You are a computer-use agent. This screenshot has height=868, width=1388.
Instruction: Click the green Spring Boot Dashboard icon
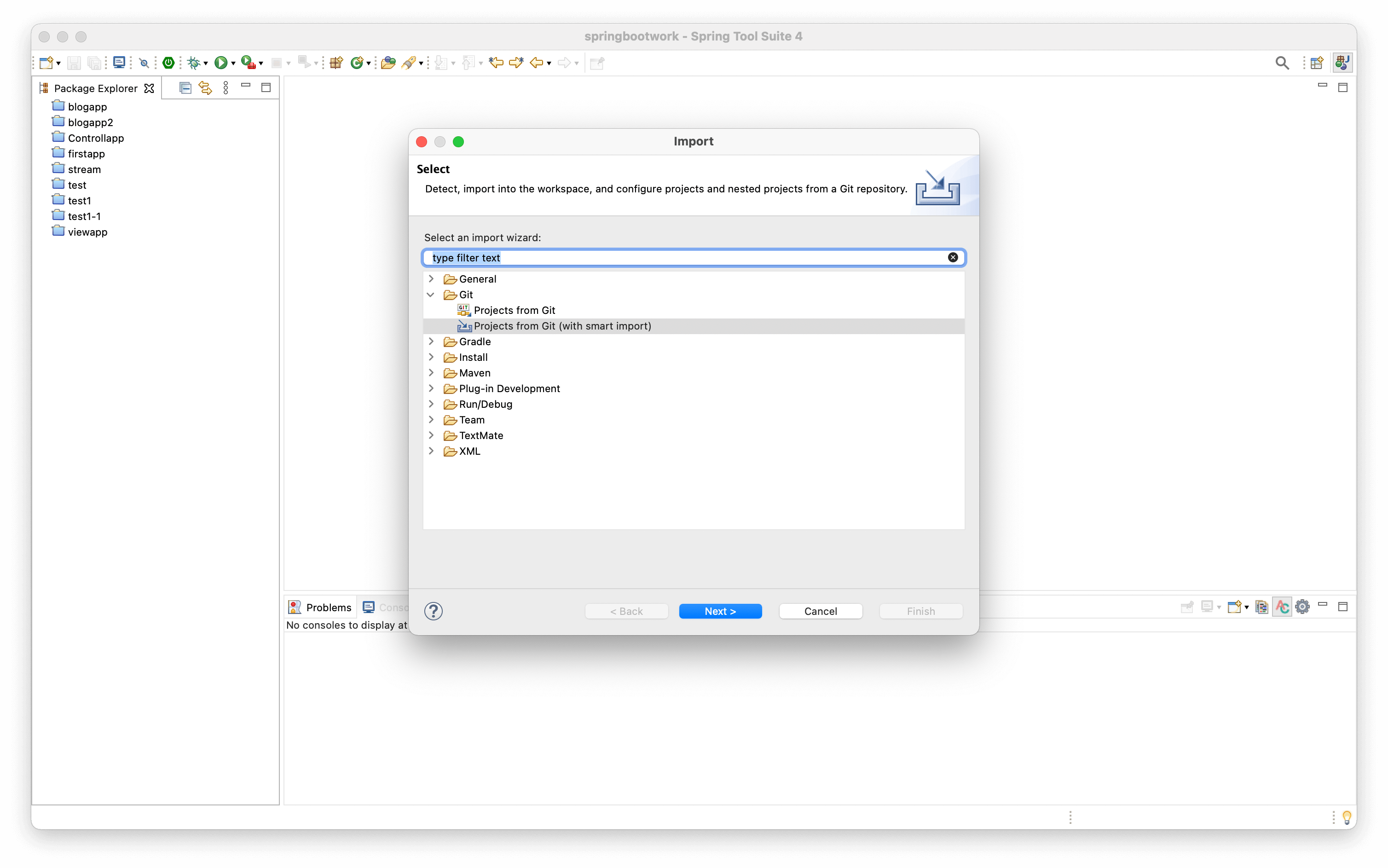click(x=168, y=63)
